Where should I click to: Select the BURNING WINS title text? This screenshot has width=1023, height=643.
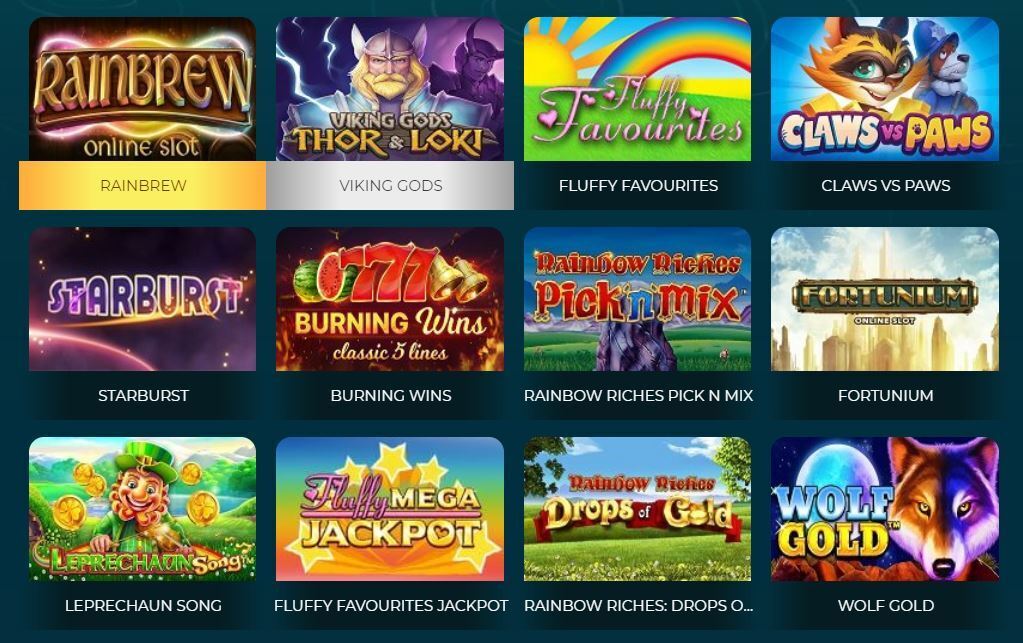tap(391, 395)
